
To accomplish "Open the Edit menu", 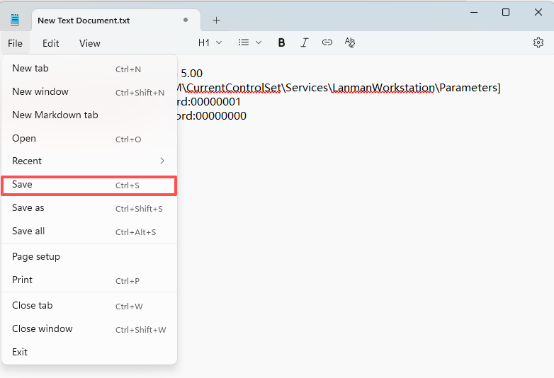I will (51, 43).
